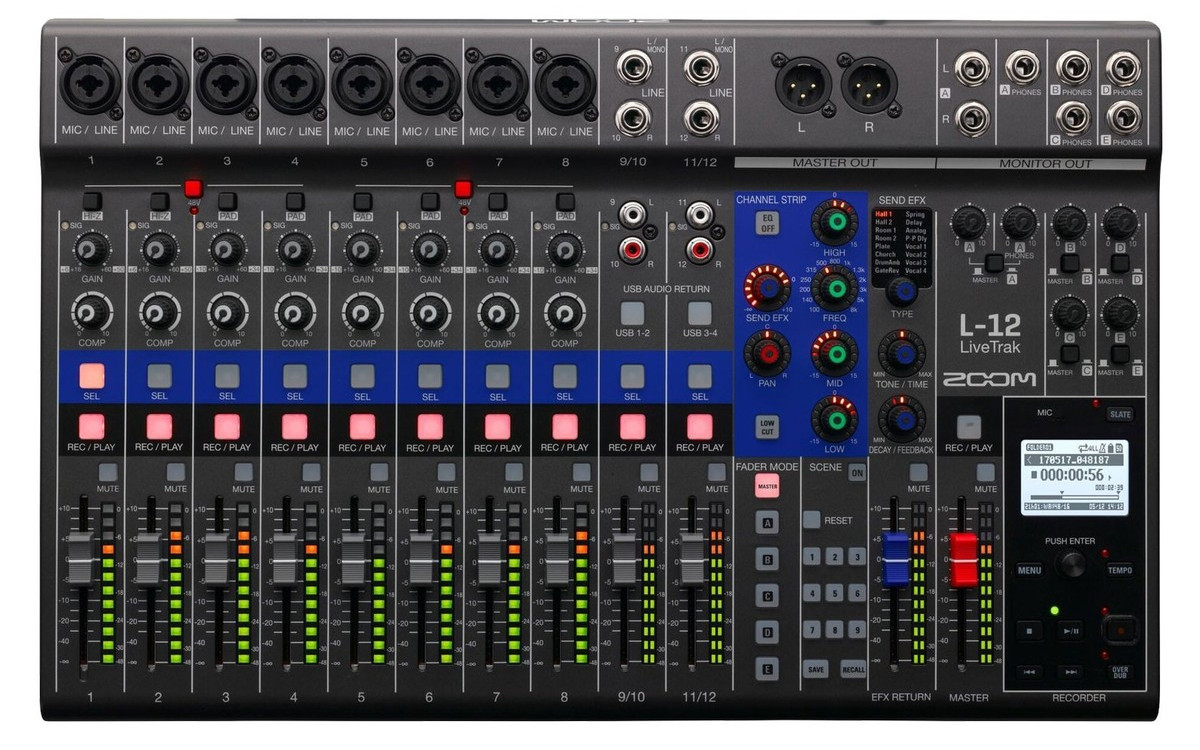The height and width of the screenshot is (750, 1200).
Task: Enable PAD on channel 3
Action: pos(227,201)
